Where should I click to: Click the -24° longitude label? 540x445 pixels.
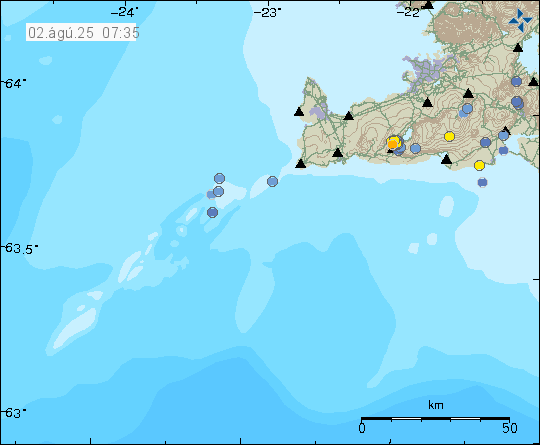pyautogui.click(x=124, y=12)
